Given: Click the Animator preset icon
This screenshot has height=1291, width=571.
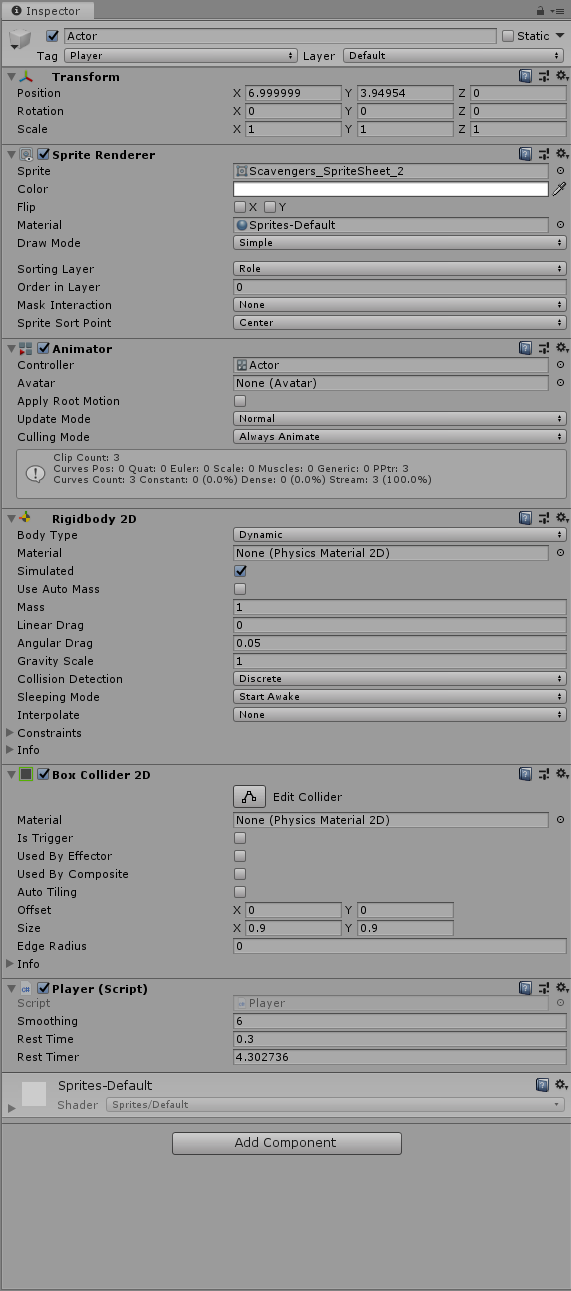Looking at the screenshot, I should [x=544, y=348].
